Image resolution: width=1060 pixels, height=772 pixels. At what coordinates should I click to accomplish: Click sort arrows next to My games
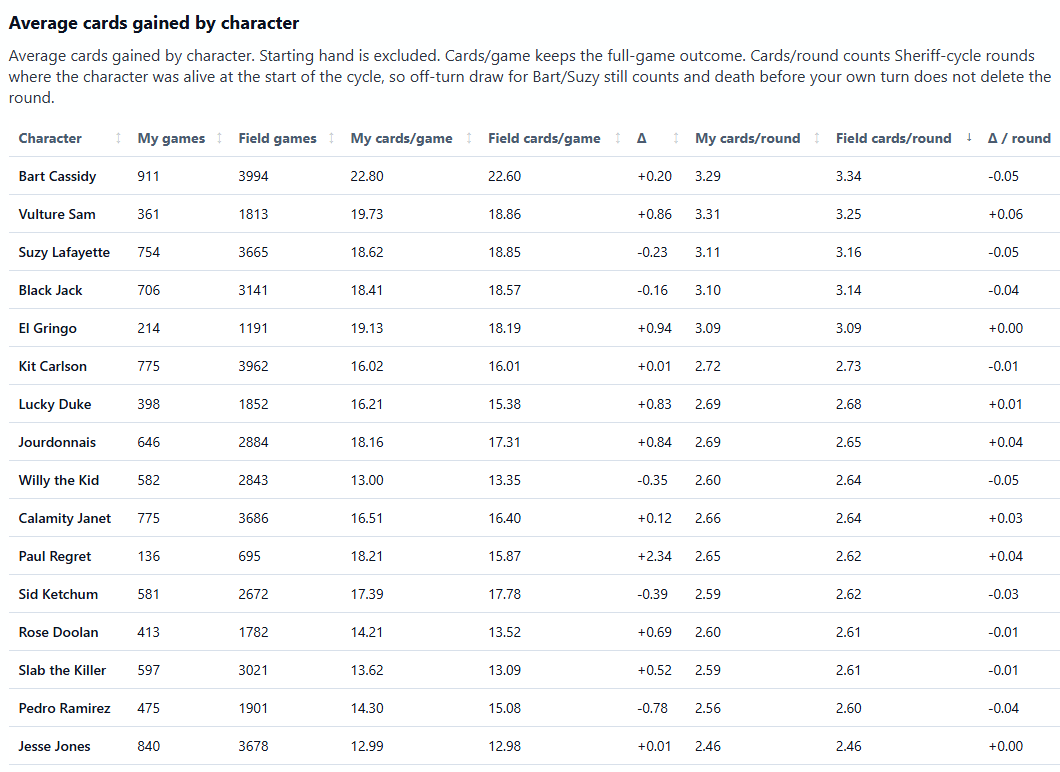click(220, 139)
